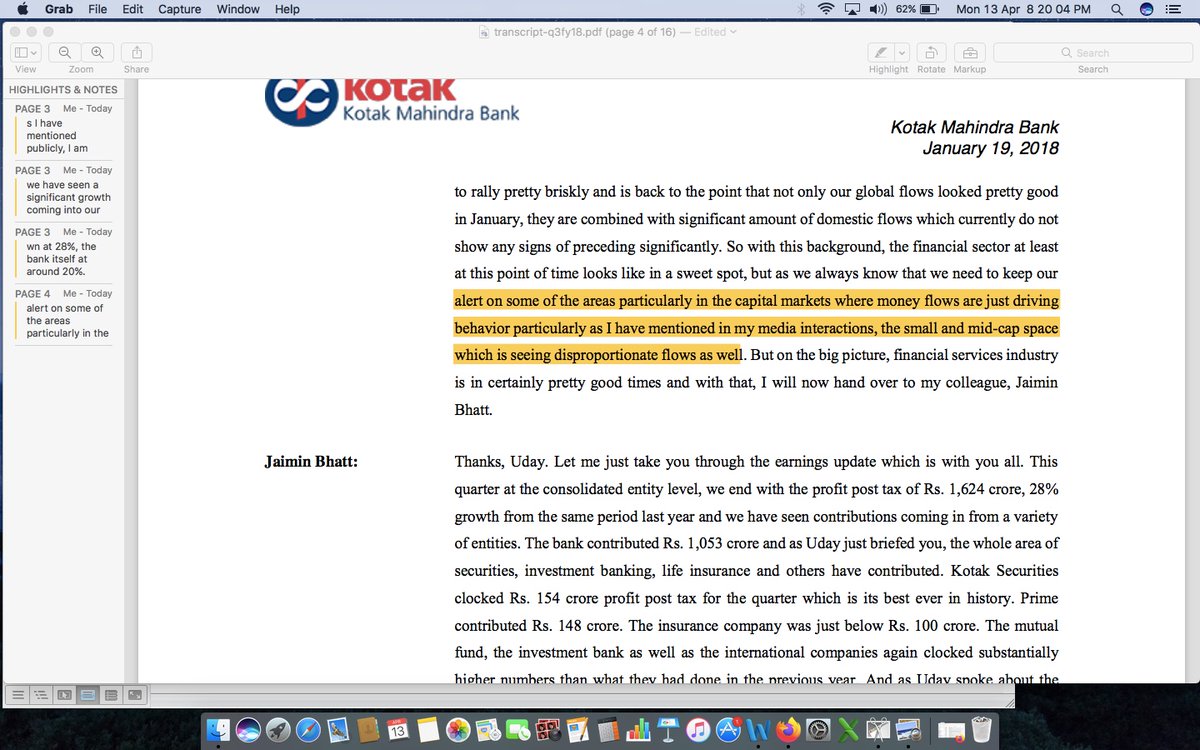Open Photos in the Dock

pos(458,730)
